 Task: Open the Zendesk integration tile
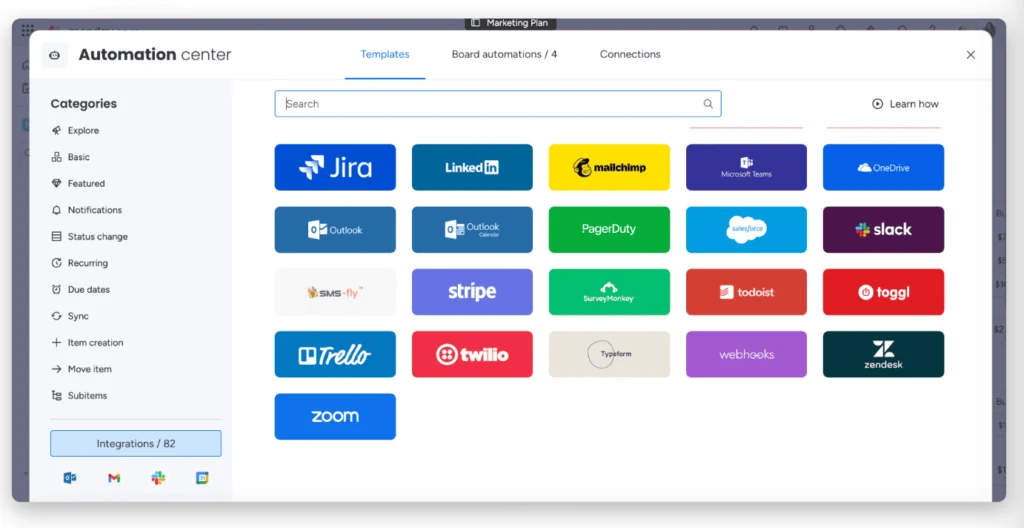[883, 354]
